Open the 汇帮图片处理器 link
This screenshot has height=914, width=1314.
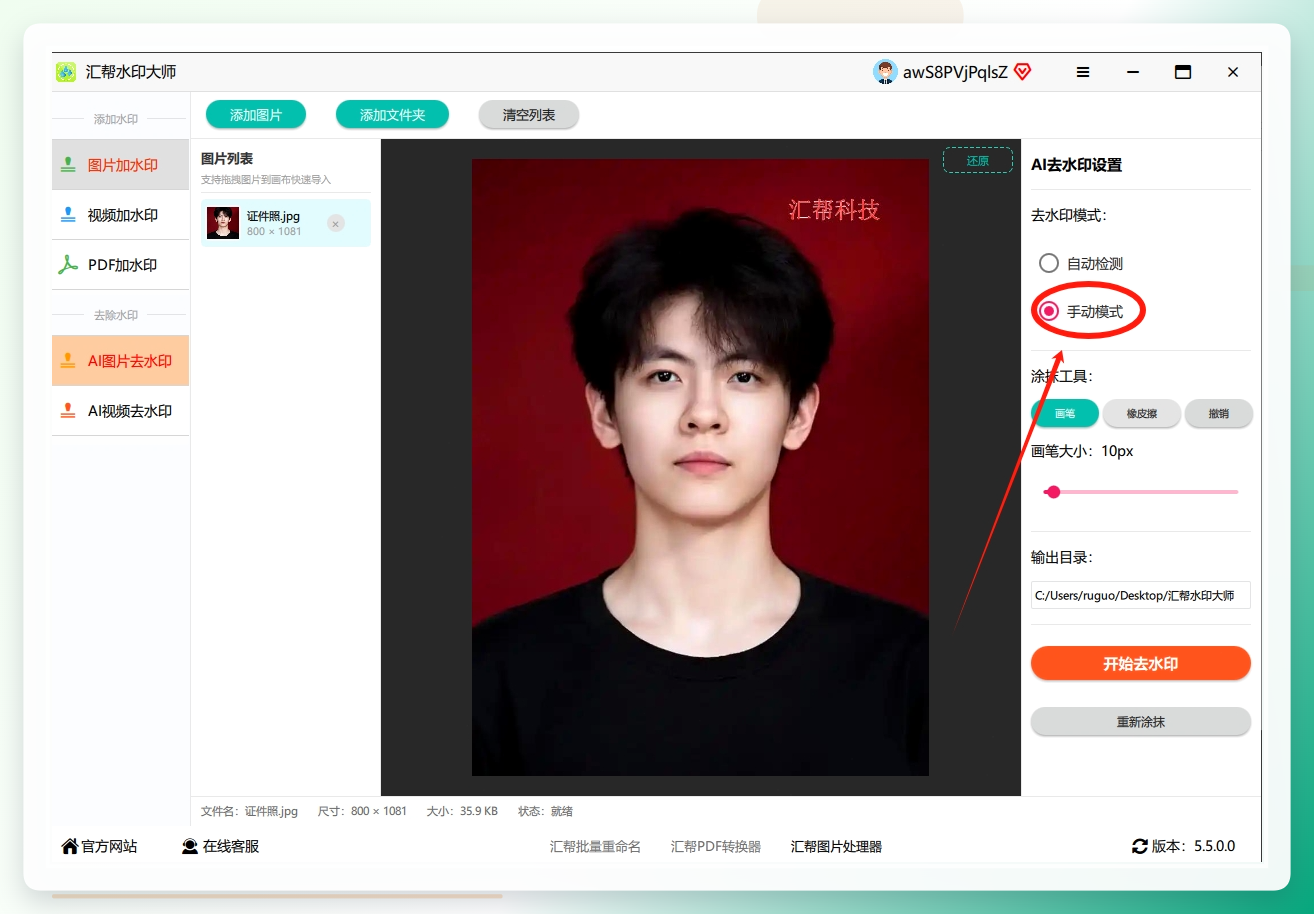[836, 846]
